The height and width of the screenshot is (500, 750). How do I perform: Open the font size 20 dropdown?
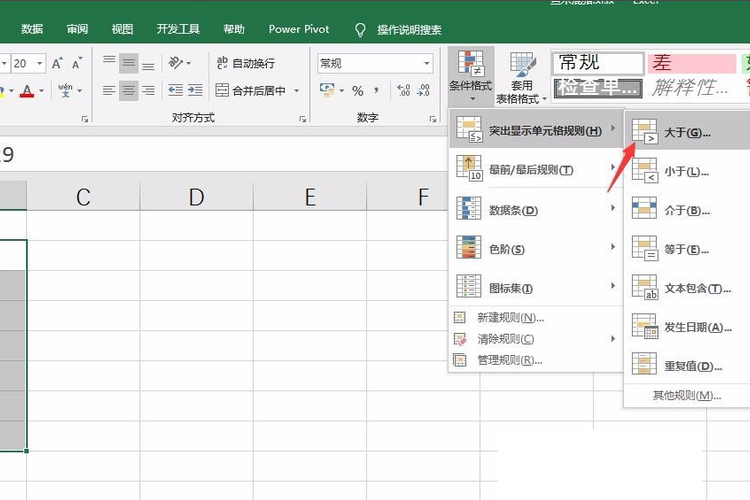[x=40, y=63]
